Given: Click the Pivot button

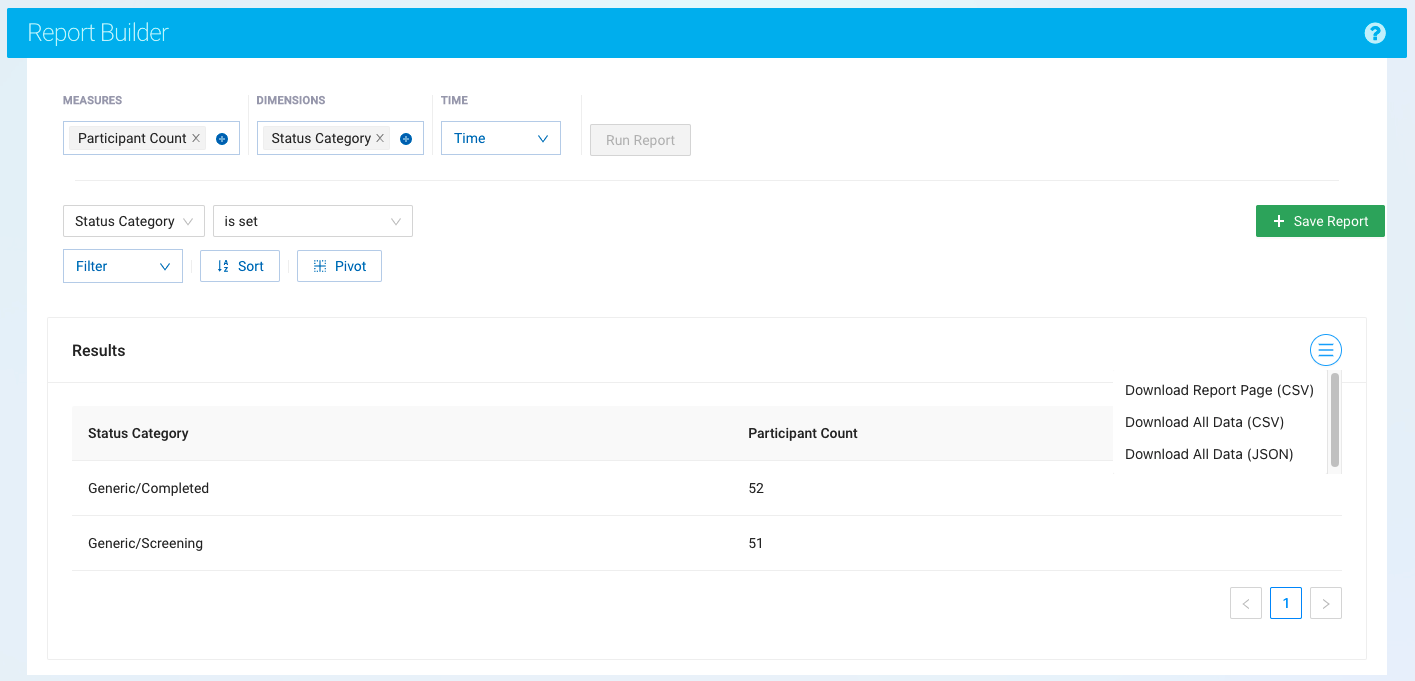Looking at the screenshot, I should [x=339, y=266].
